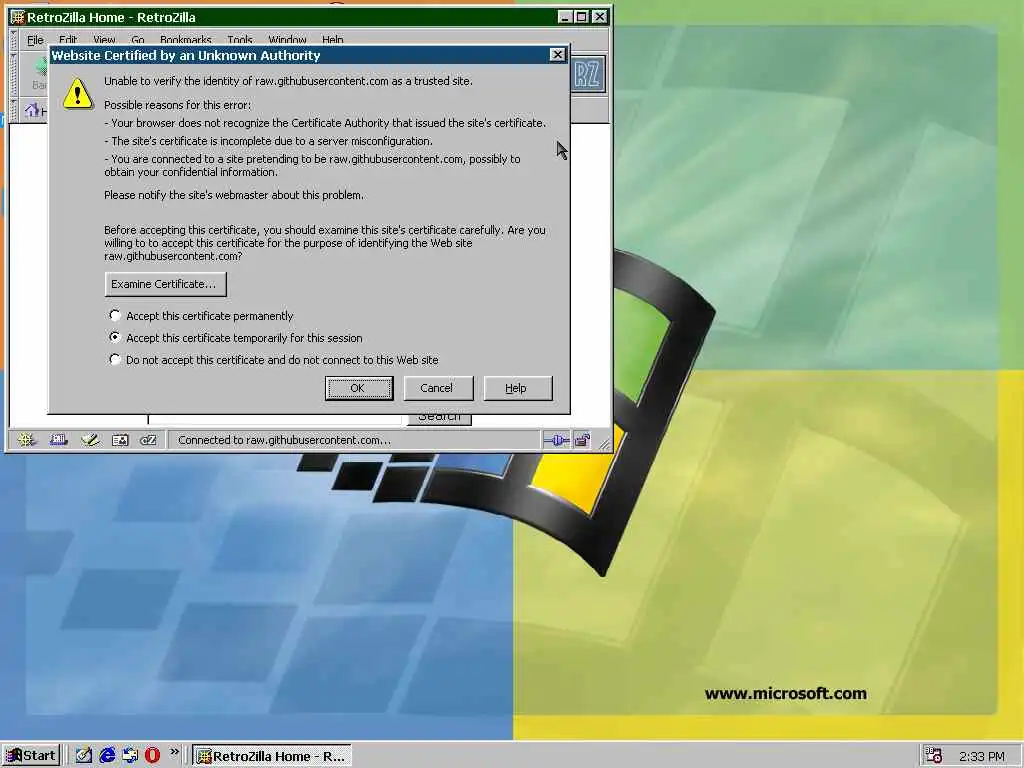This screenshot has width=1024, height=768.
Task: Launch Opera from the Quick Launch bar
Action: click(x=152, y=756)
